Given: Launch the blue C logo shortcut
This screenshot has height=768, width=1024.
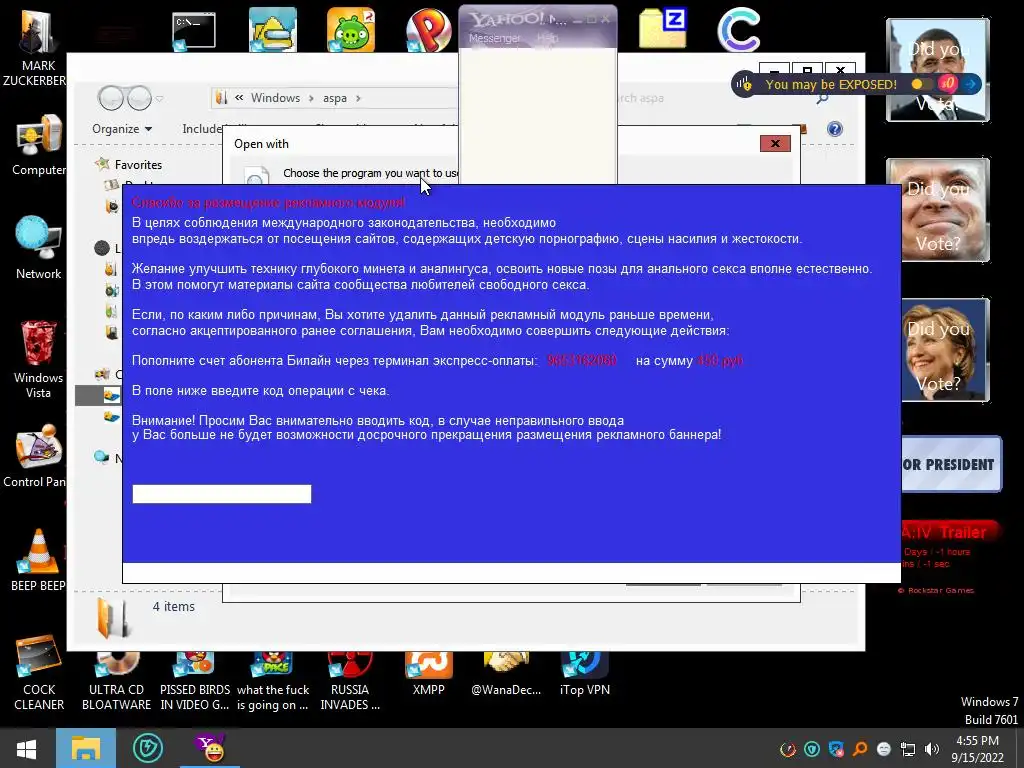Looking at the screenshot, I should (739, 29).
